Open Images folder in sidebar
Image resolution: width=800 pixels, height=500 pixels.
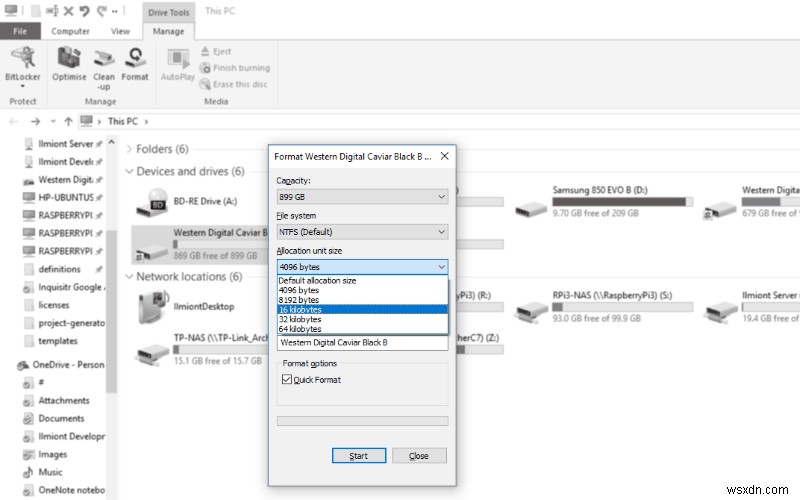tap(53, 454)
